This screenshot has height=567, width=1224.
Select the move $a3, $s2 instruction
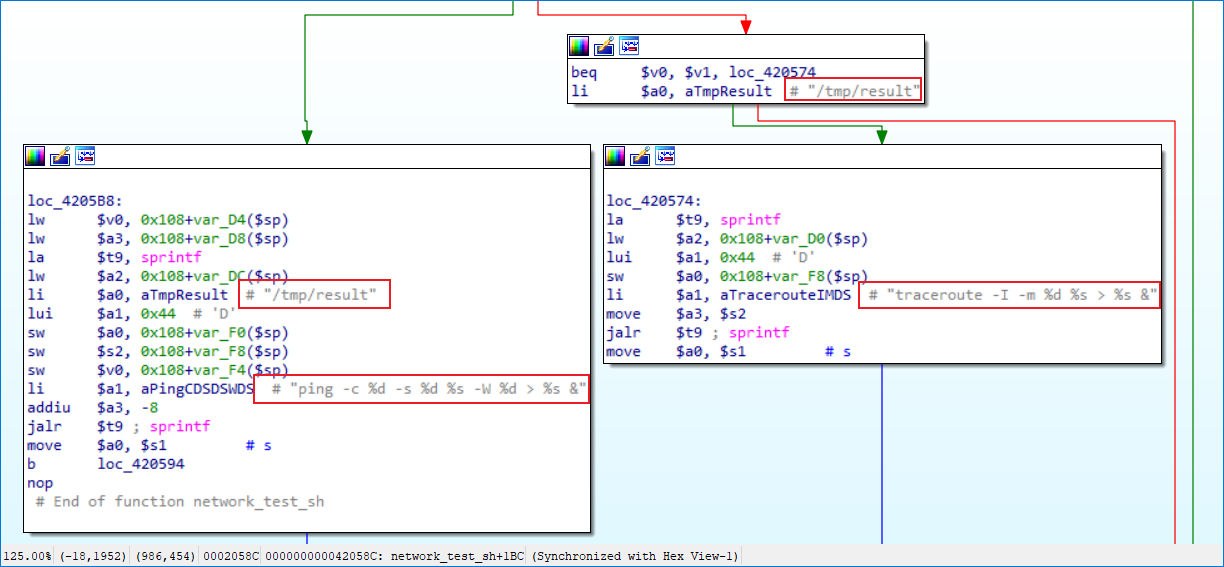coord(677,314)
